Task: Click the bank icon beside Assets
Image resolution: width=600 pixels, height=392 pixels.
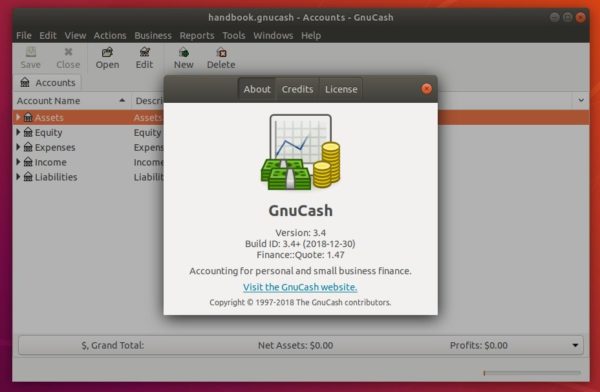Action: coord(28,117)
